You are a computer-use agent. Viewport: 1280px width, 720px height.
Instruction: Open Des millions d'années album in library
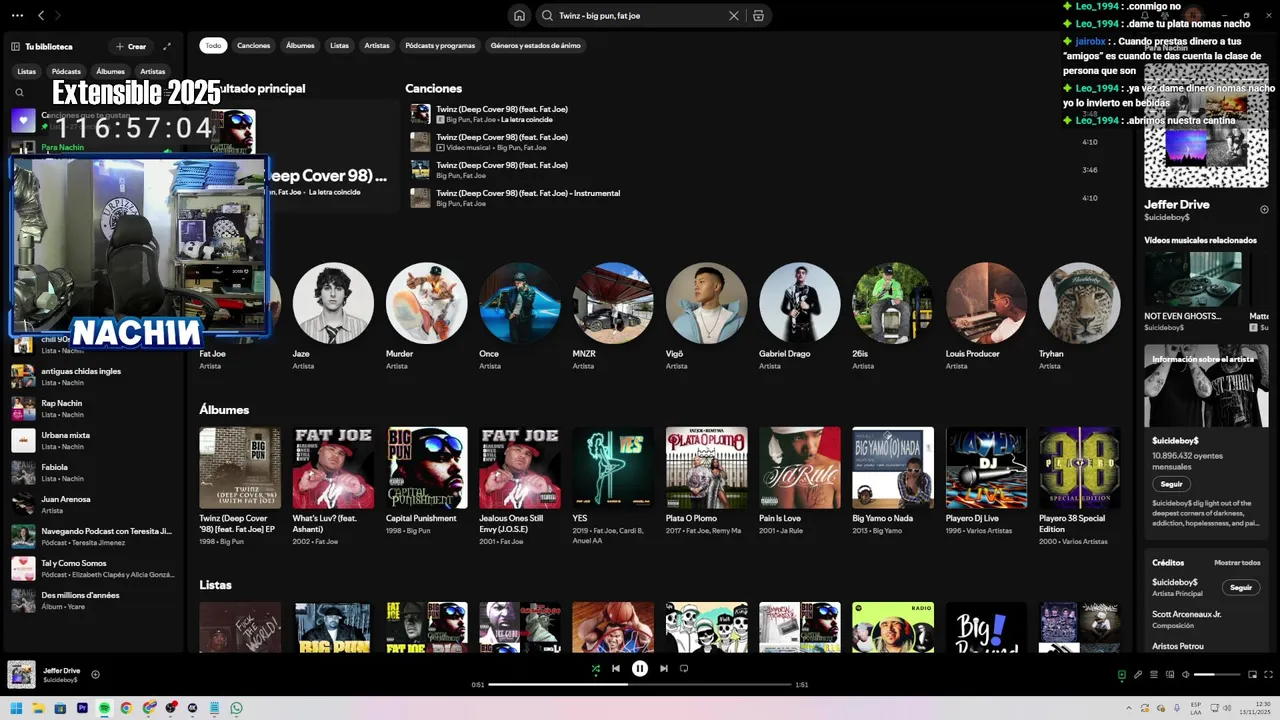coord(95,600)
